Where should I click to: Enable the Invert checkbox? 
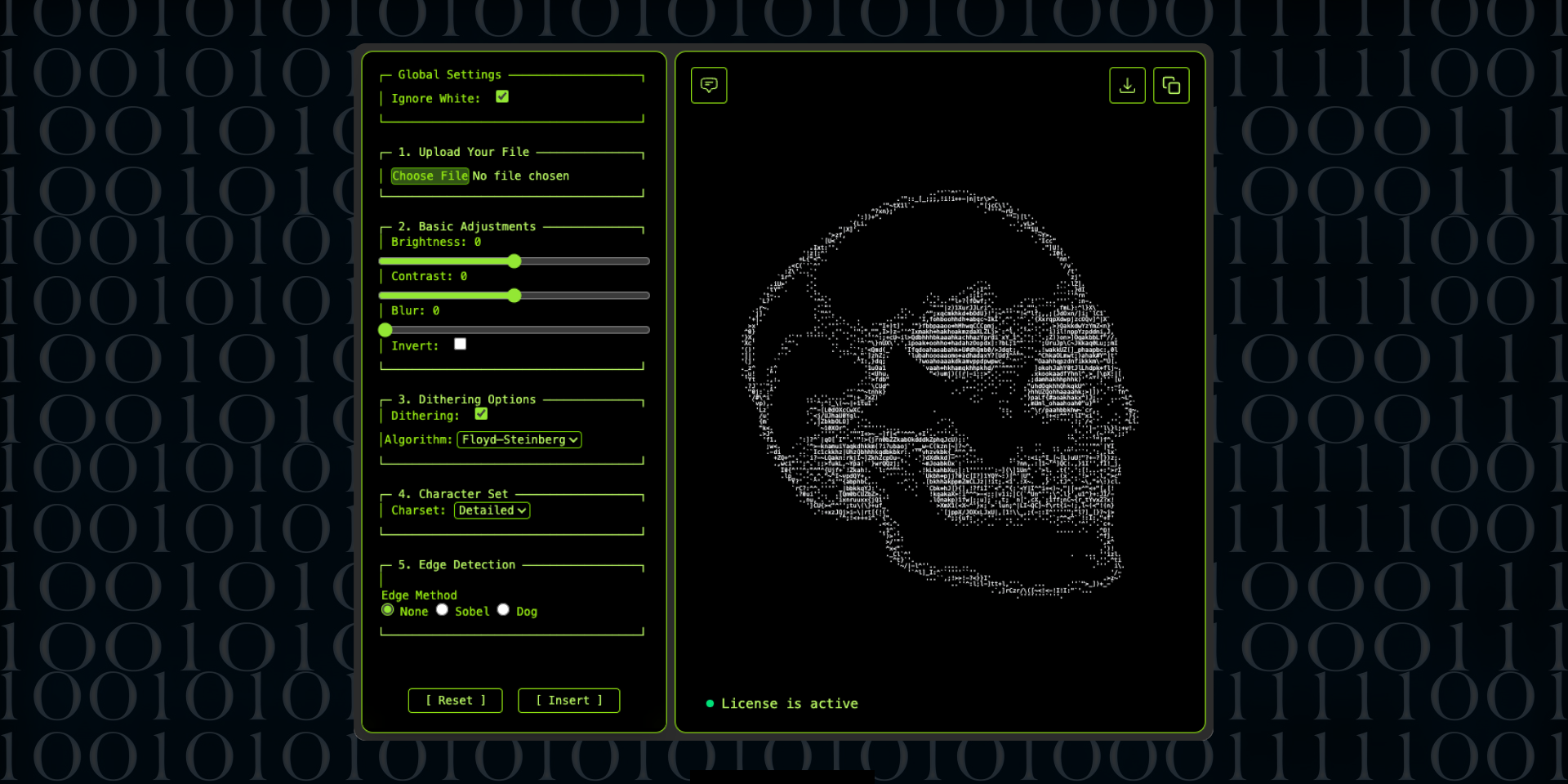460,344
